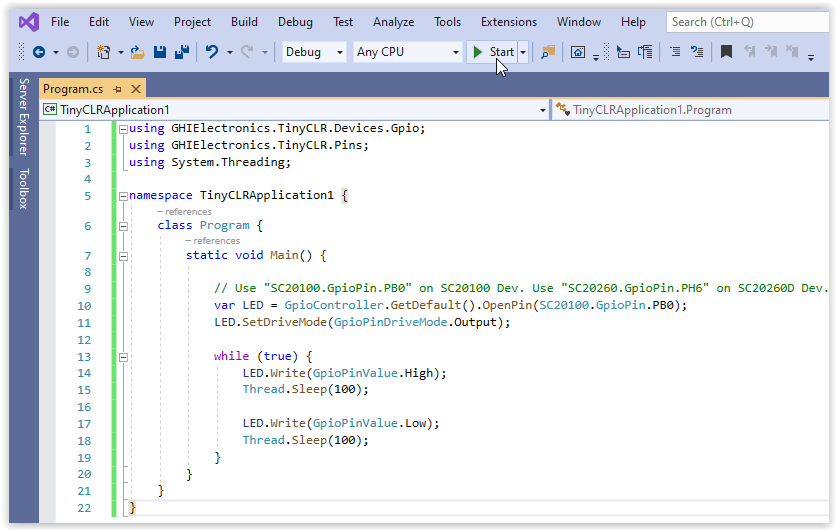Save all files with the multi-disk icon
837x531 pixels.
click(x=182, y=52)
